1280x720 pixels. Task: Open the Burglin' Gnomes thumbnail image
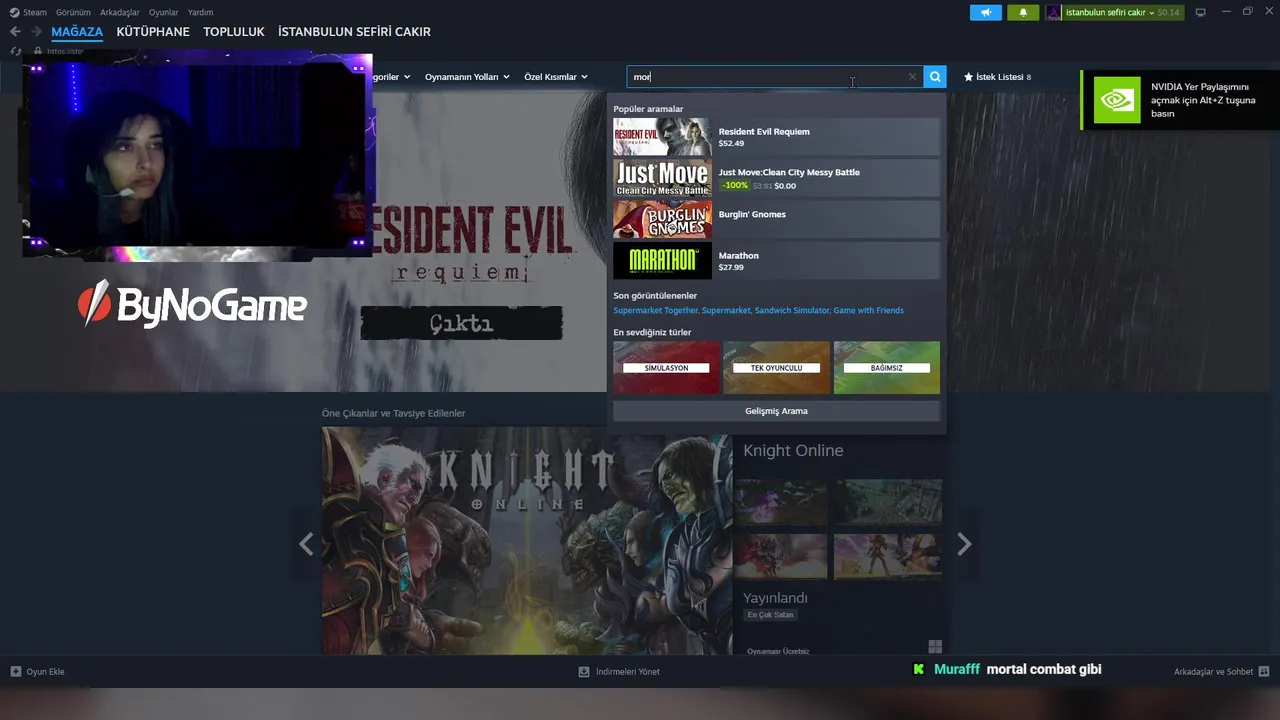[x=662, y=219]
